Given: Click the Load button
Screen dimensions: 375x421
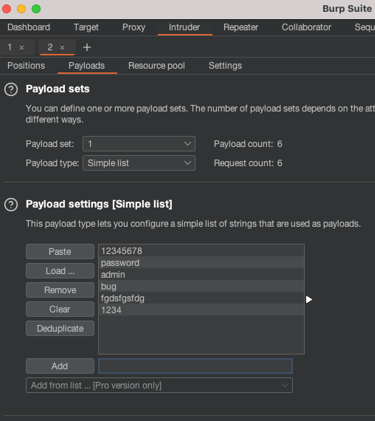Looking at the screenshot, I should (x=60, y=271).
